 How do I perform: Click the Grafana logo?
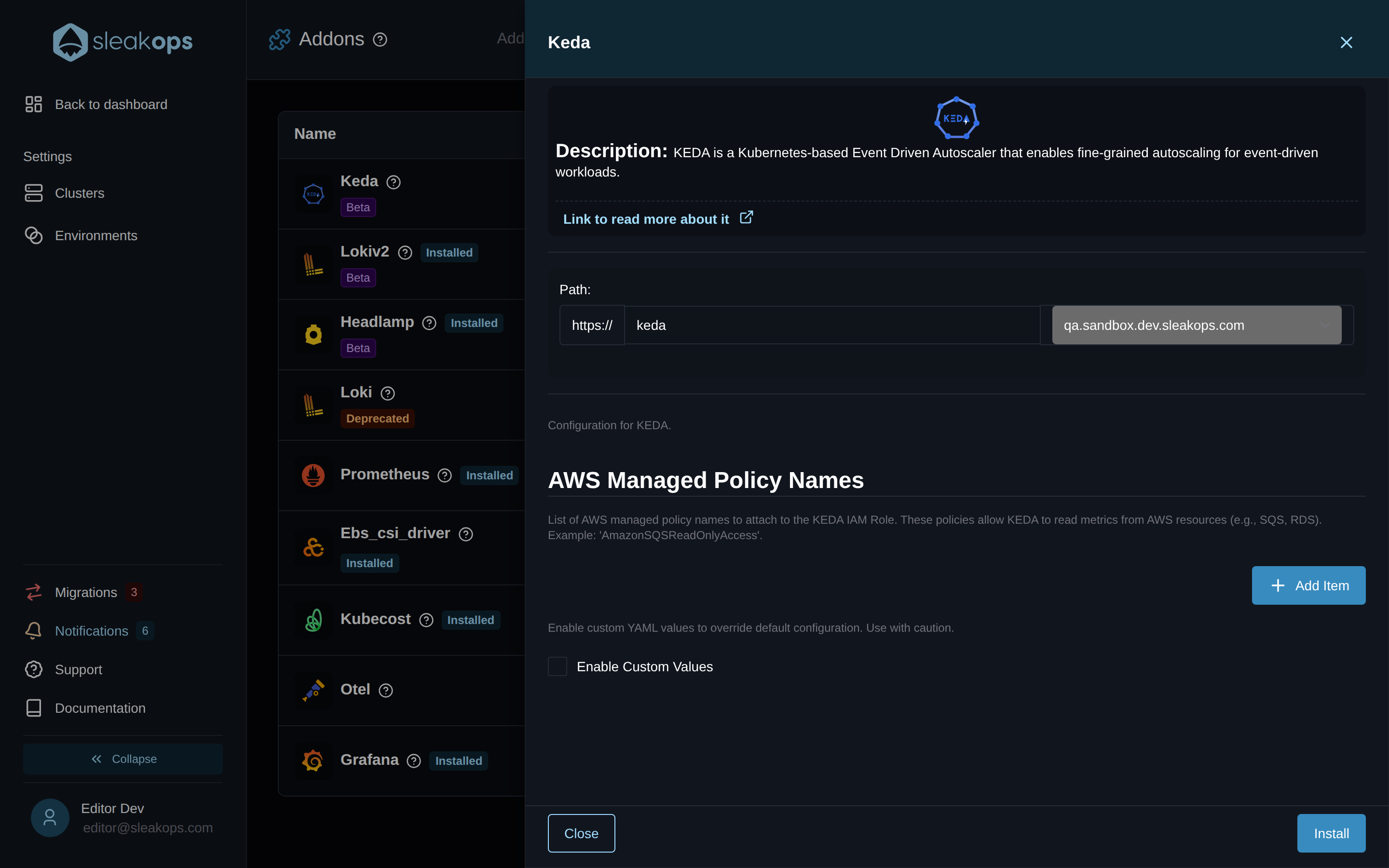313,760
